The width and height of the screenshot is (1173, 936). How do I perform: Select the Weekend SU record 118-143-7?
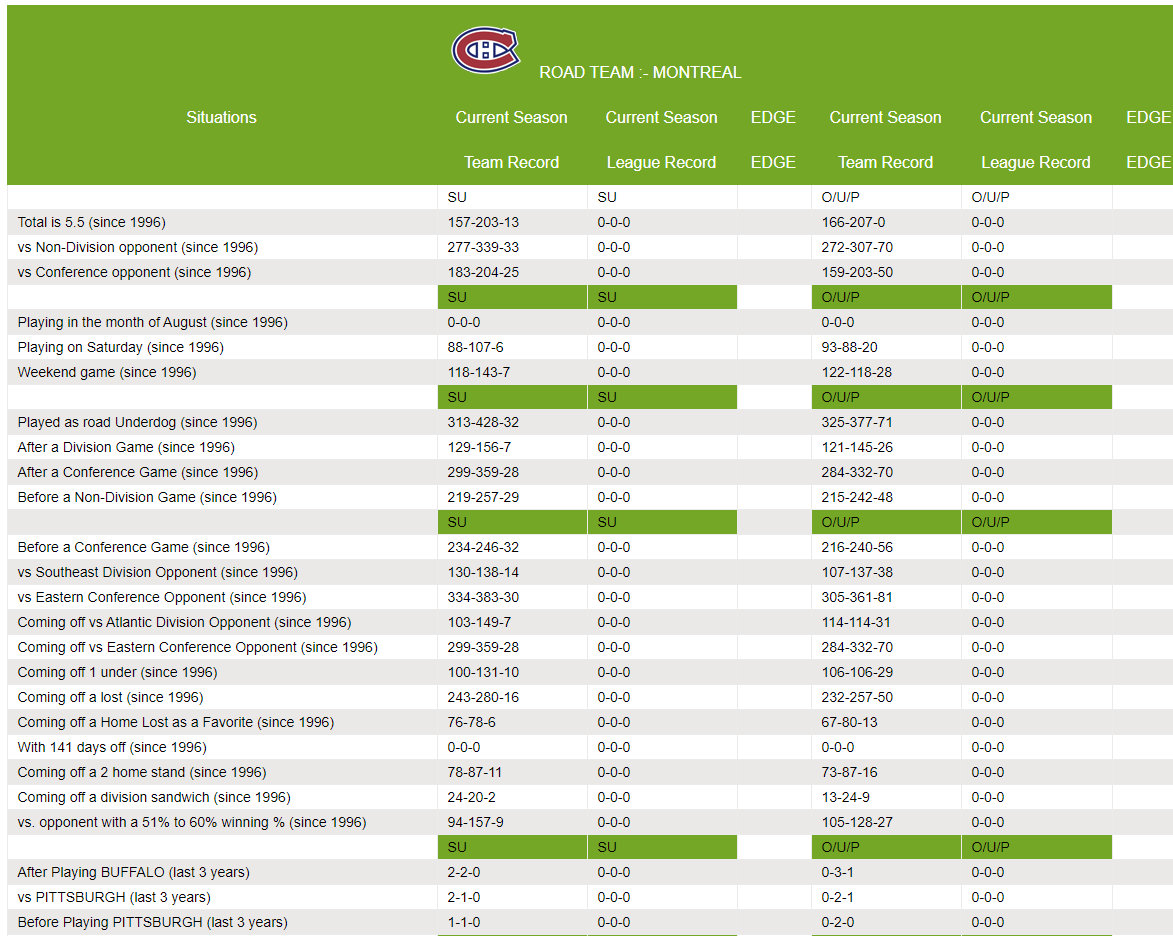point(479,372)
